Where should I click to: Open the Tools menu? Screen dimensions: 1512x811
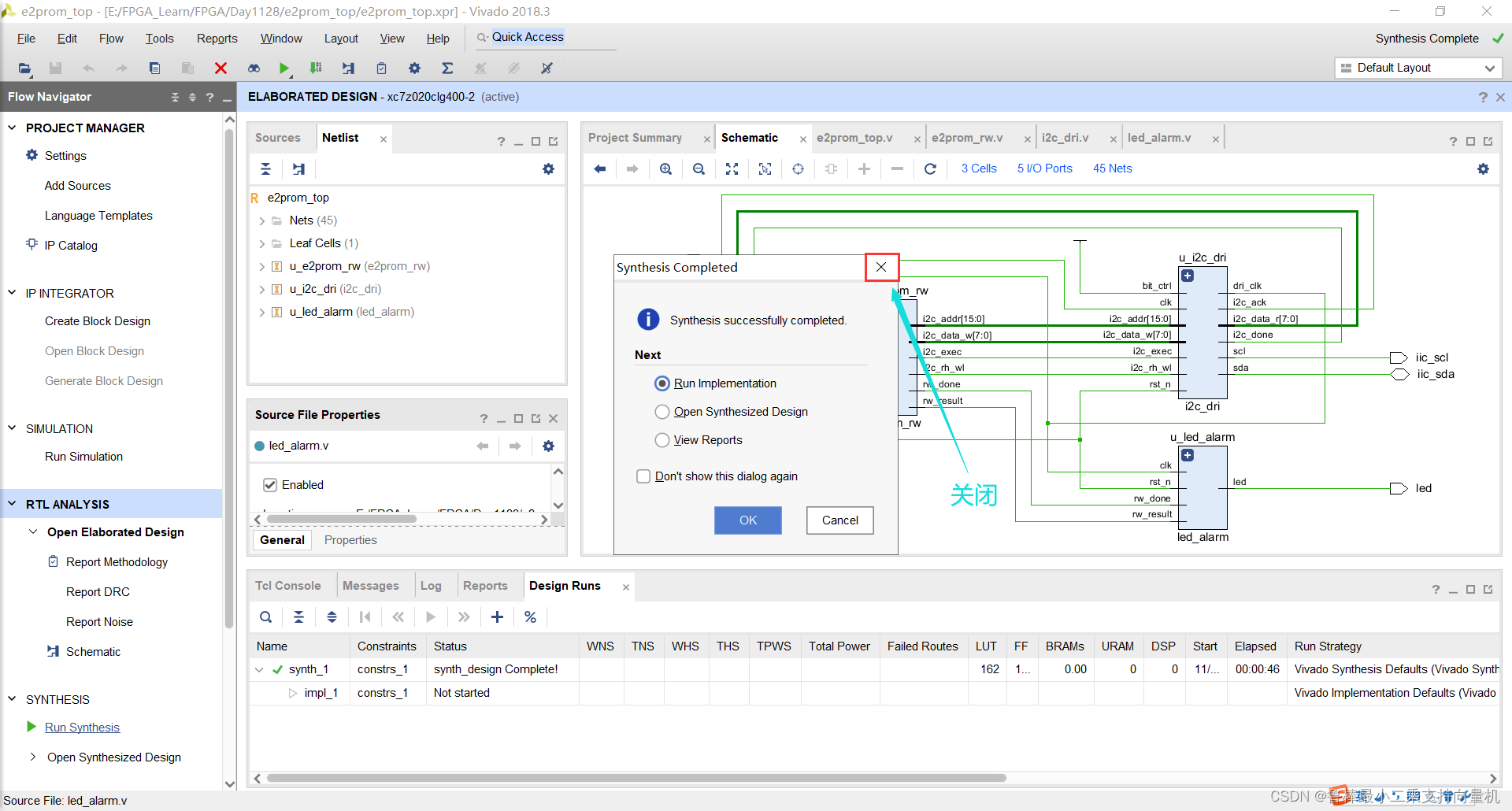pyautogui.click(x=159, y=39)
